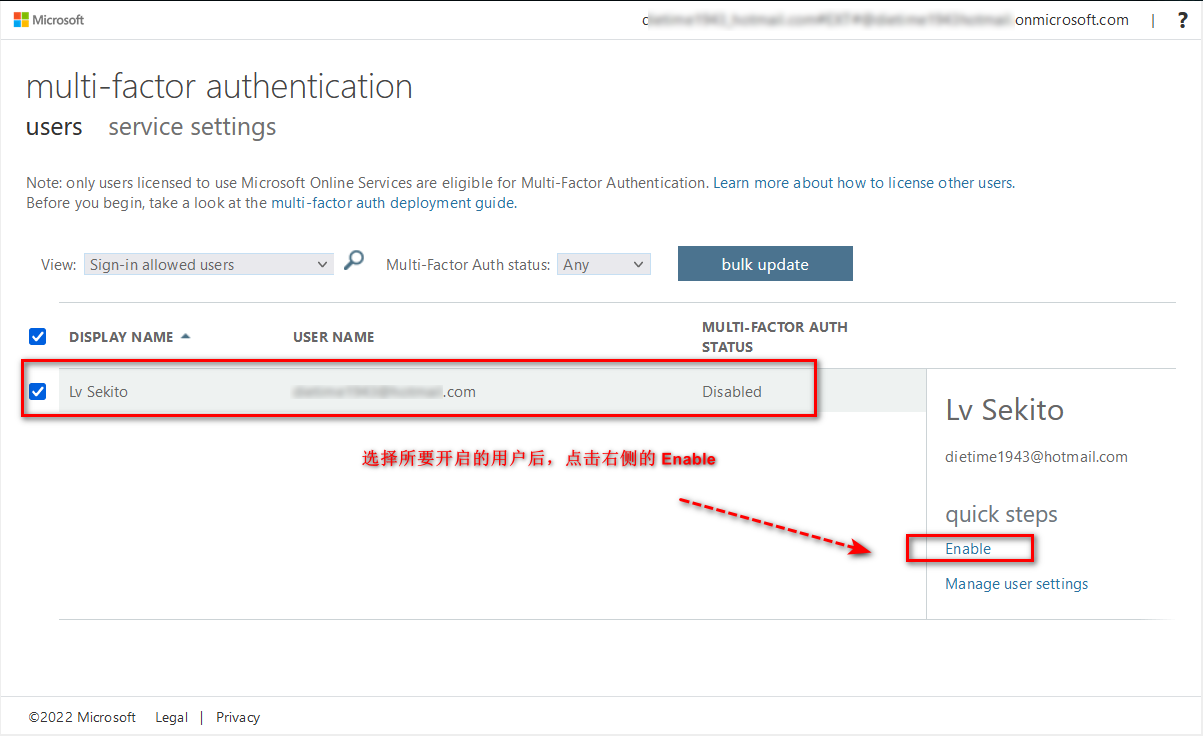Open search with the magnifying glass icon
Viewport: 1203px width, 736px height.
point(353,258)
